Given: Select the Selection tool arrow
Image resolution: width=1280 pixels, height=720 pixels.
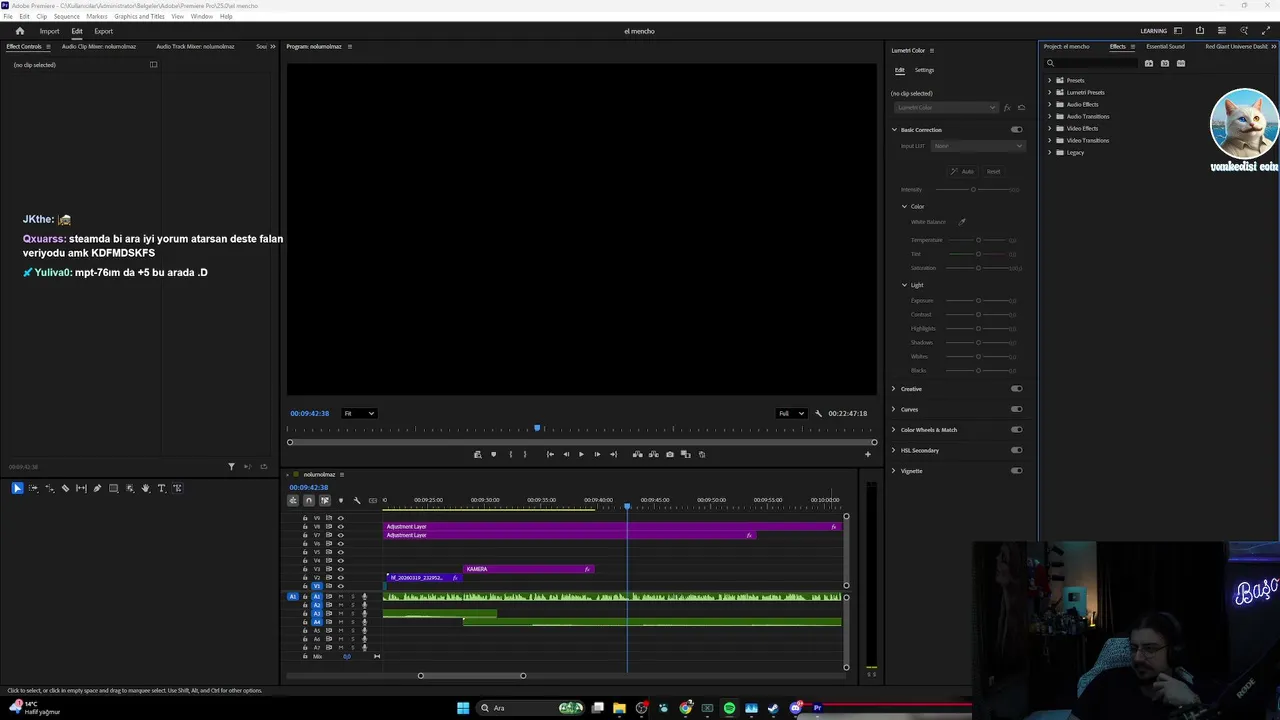Looking at the screenshot, I should tap(17, 488).
